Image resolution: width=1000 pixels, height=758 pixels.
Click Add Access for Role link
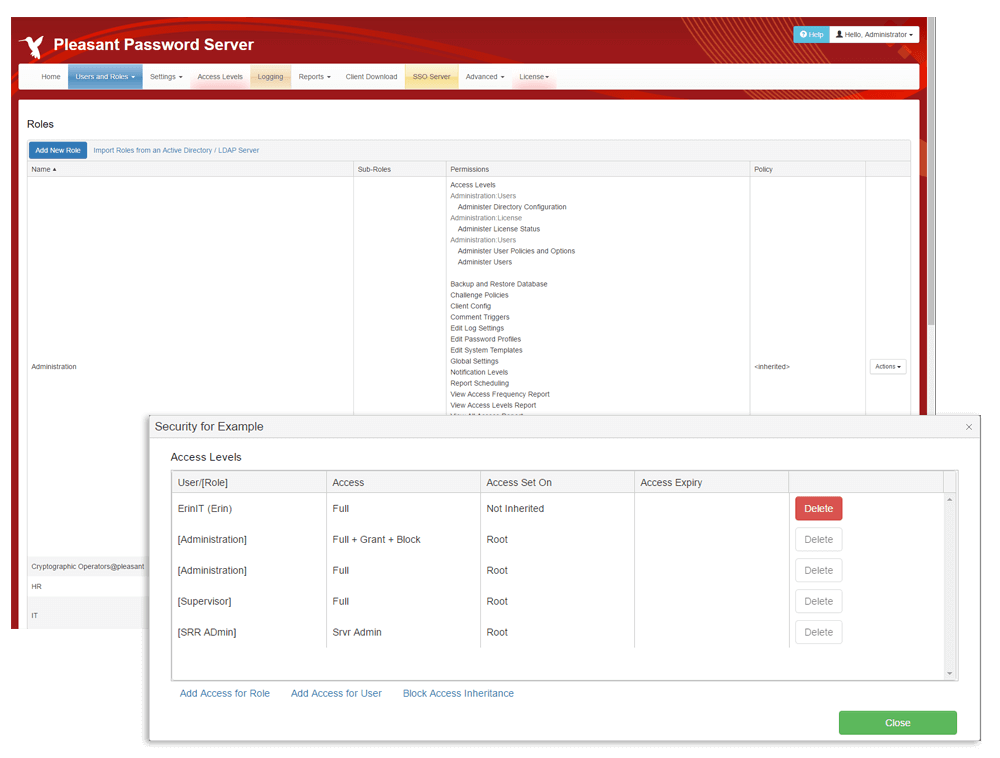225,693
